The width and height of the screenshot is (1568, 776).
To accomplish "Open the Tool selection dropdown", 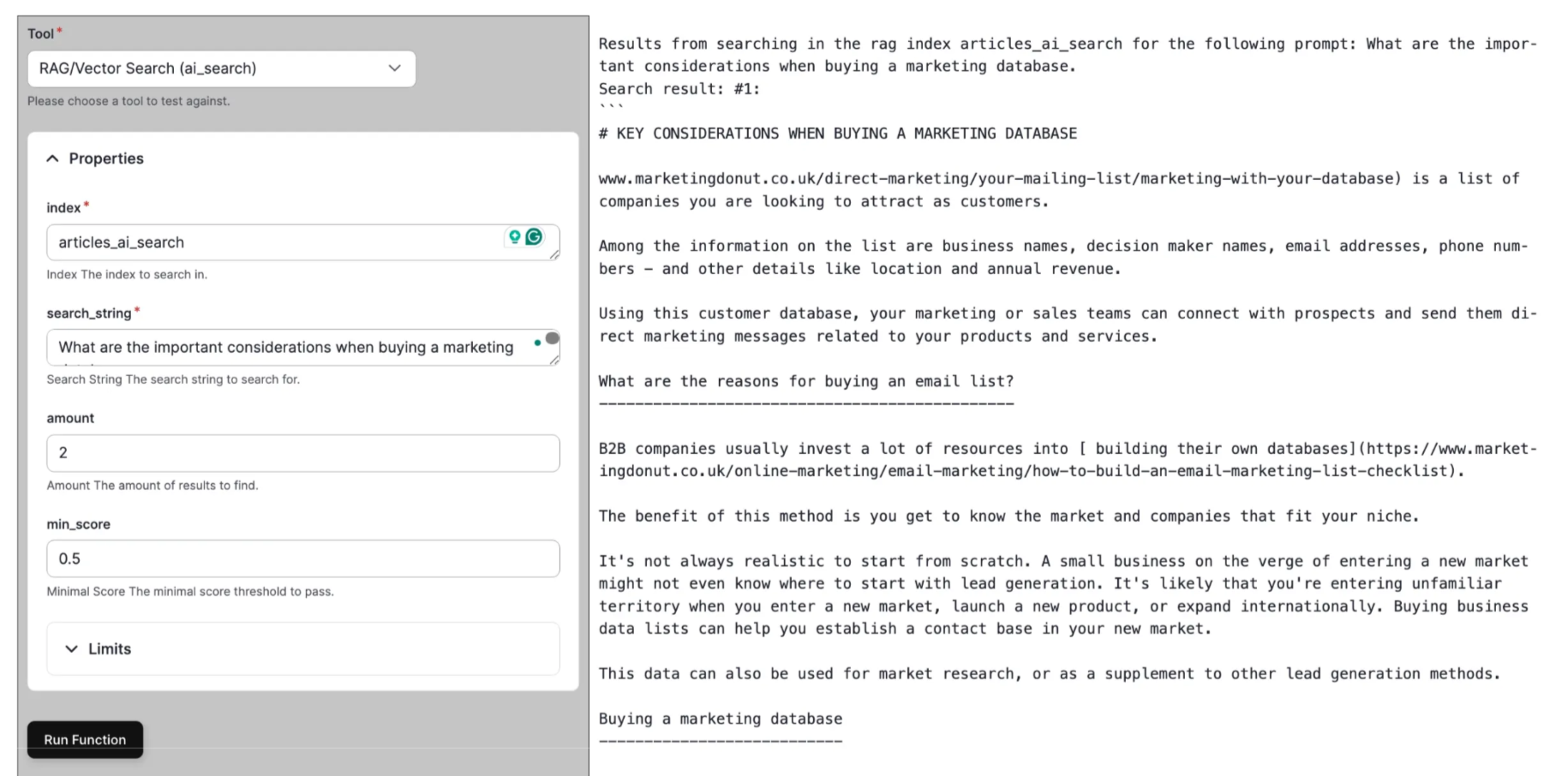I will point(393,69).
